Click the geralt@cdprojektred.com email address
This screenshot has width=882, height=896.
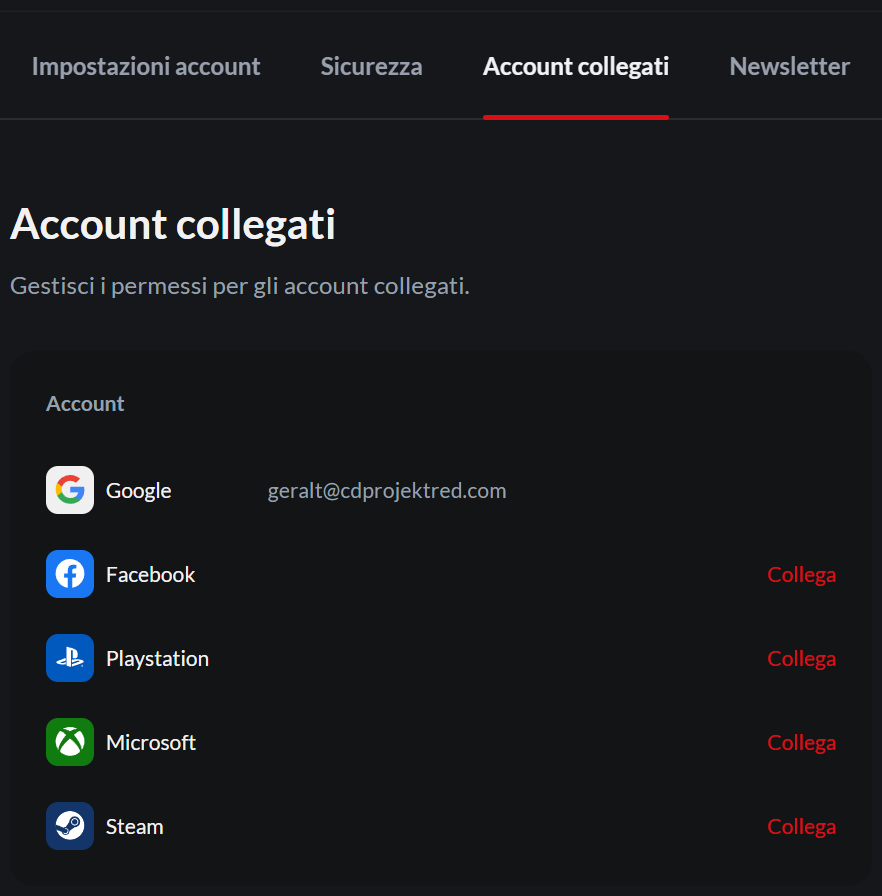(387, 491)
